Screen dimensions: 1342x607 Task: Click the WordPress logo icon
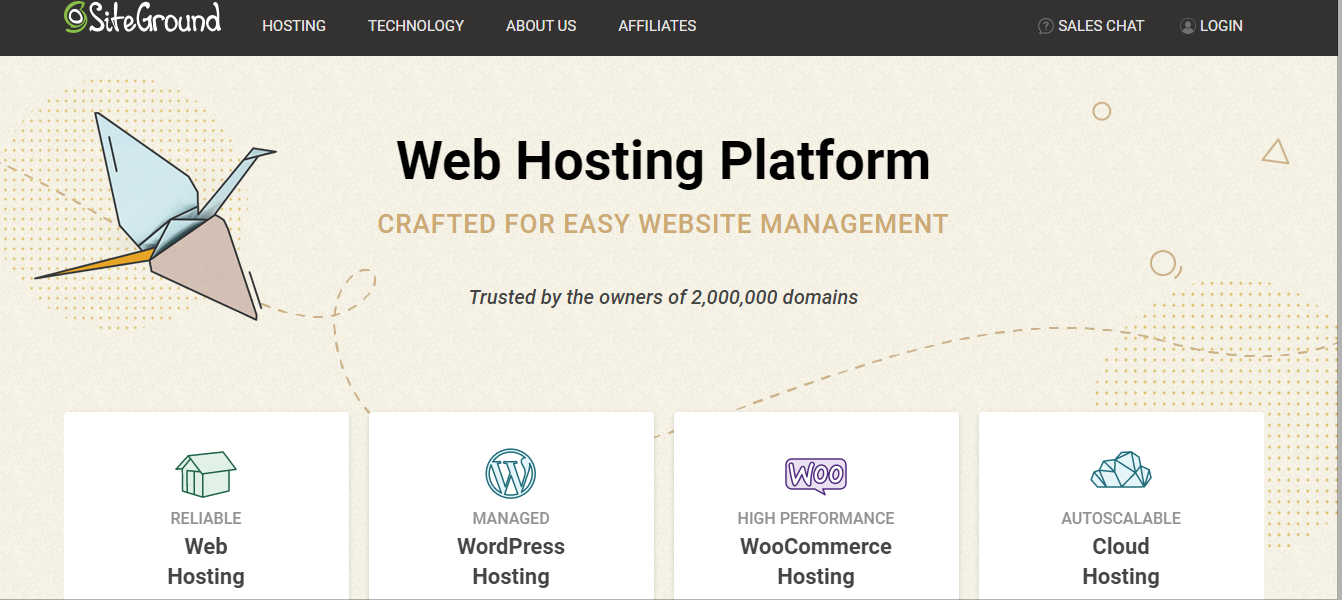pyautogui.click(x=511, y=473)
